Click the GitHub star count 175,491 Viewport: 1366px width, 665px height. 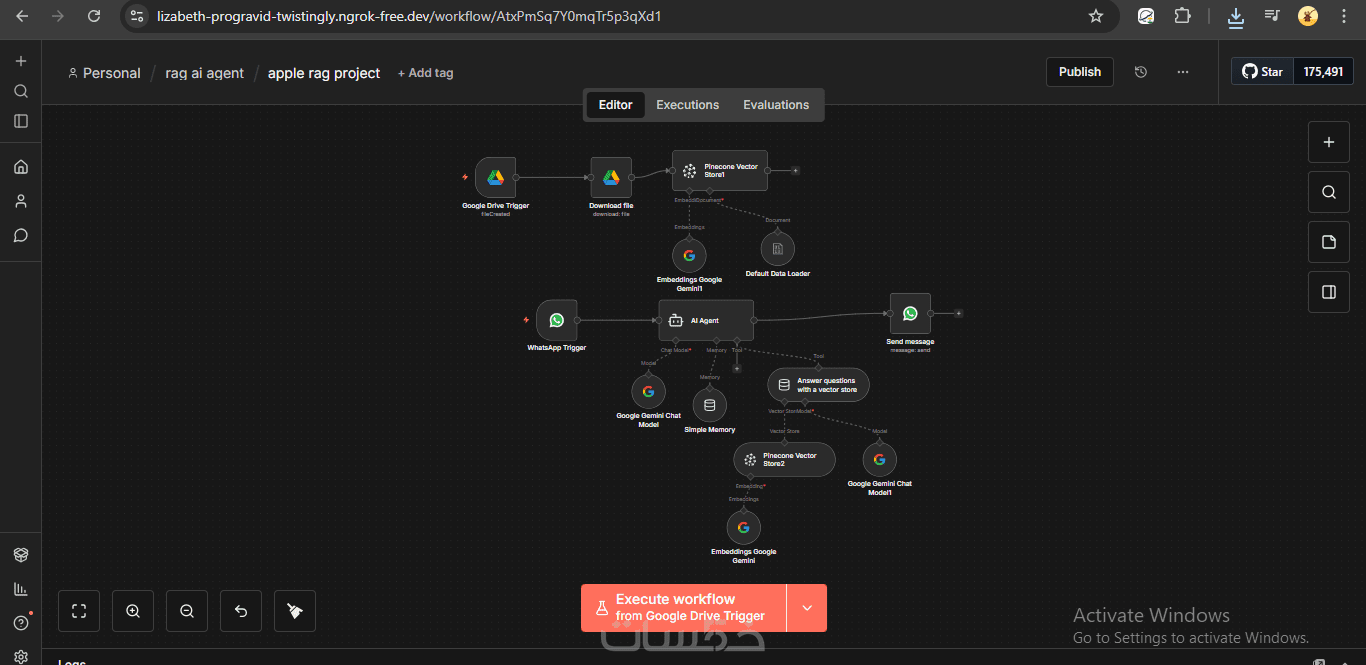click(x=1323, y=72)
